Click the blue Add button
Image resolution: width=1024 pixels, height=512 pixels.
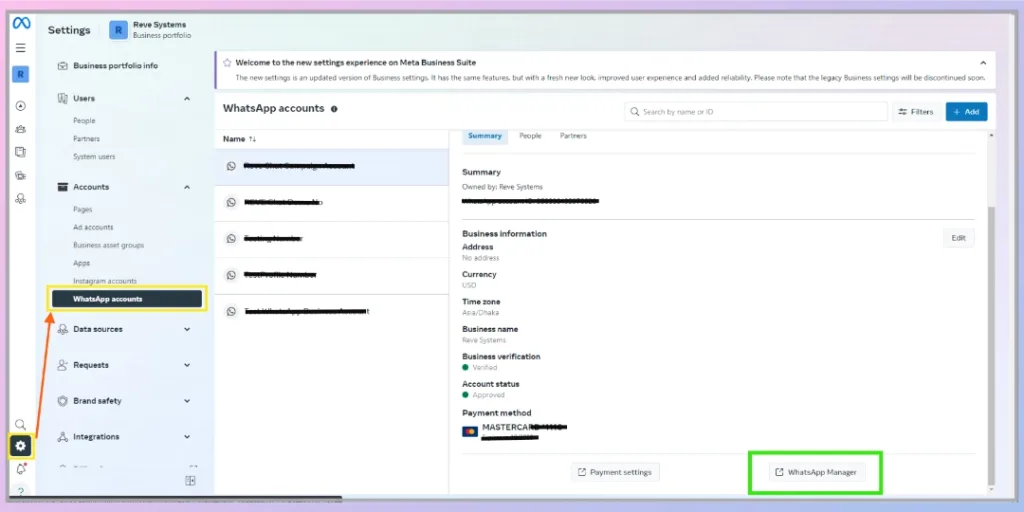967,112
